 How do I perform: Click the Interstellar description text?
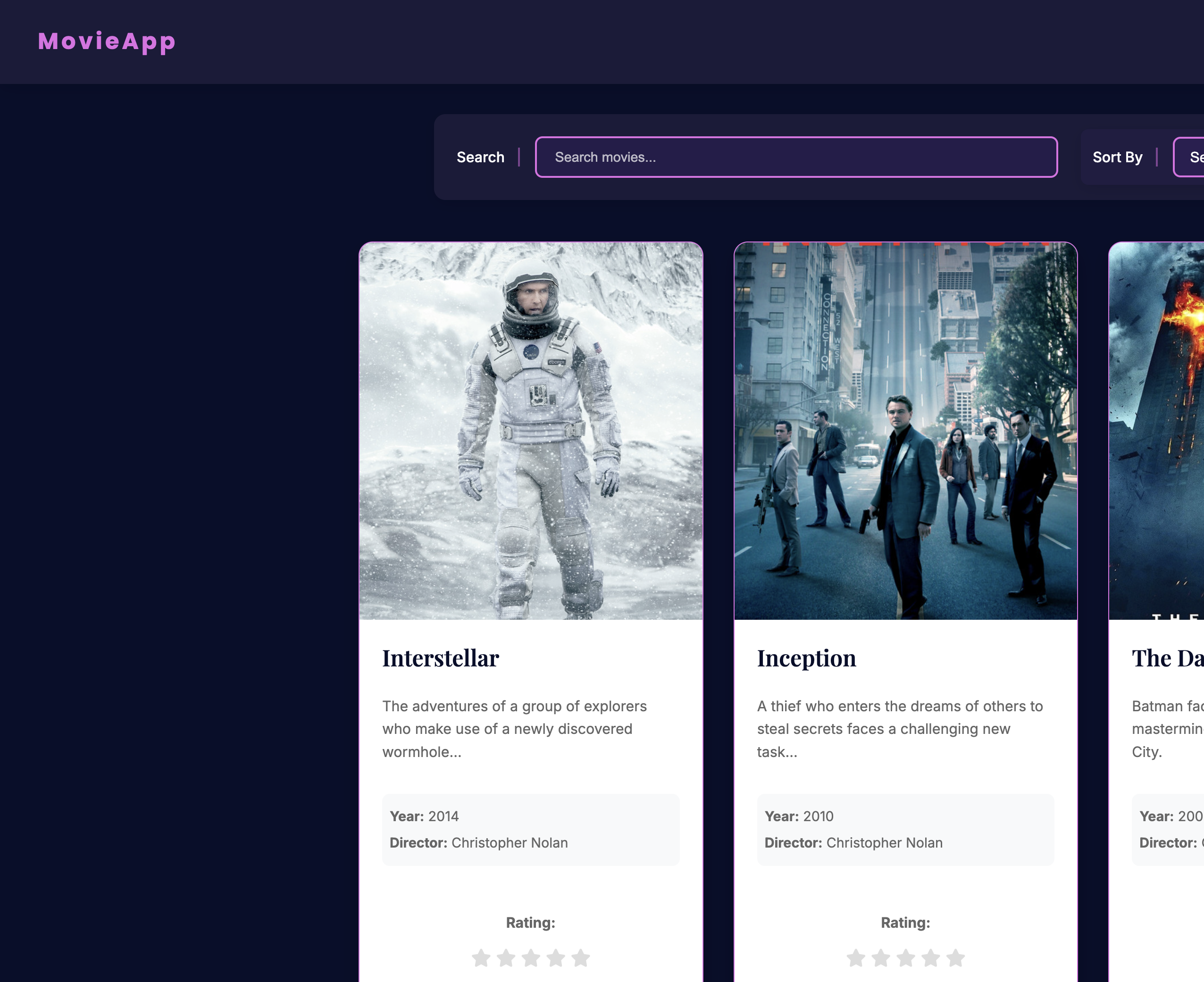coord(515,729)
